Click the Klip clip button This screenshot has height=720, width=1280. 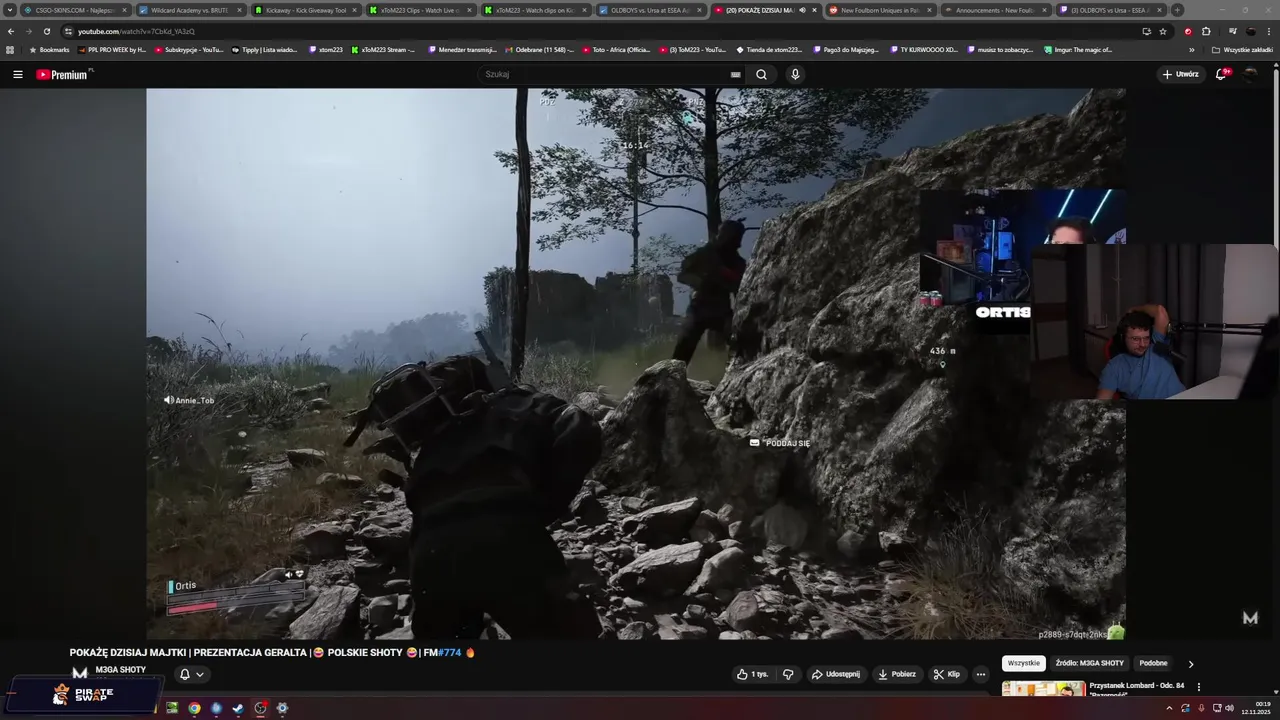pos(946,674)
